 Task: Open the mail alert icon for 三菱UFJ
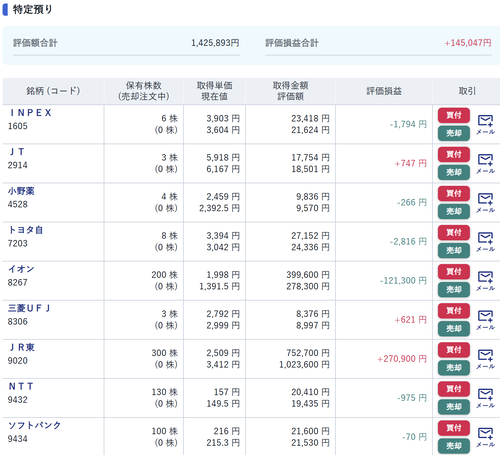coord(485,320)
